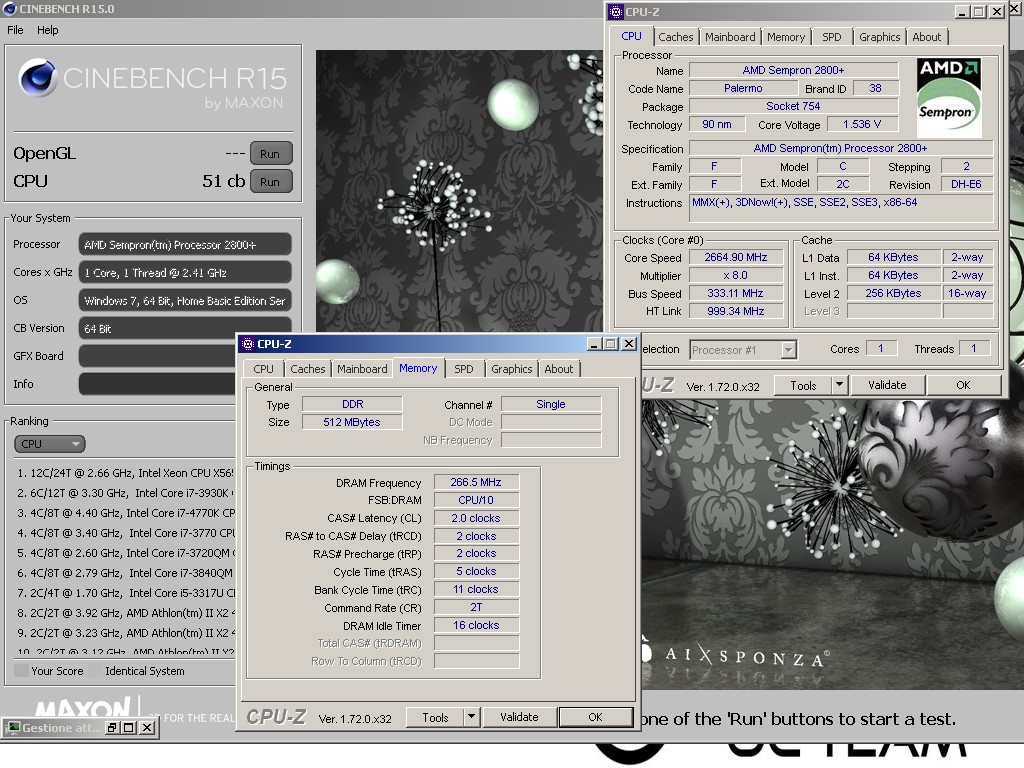Open About tab in CPU-Z Memory window

pos(559,369)
